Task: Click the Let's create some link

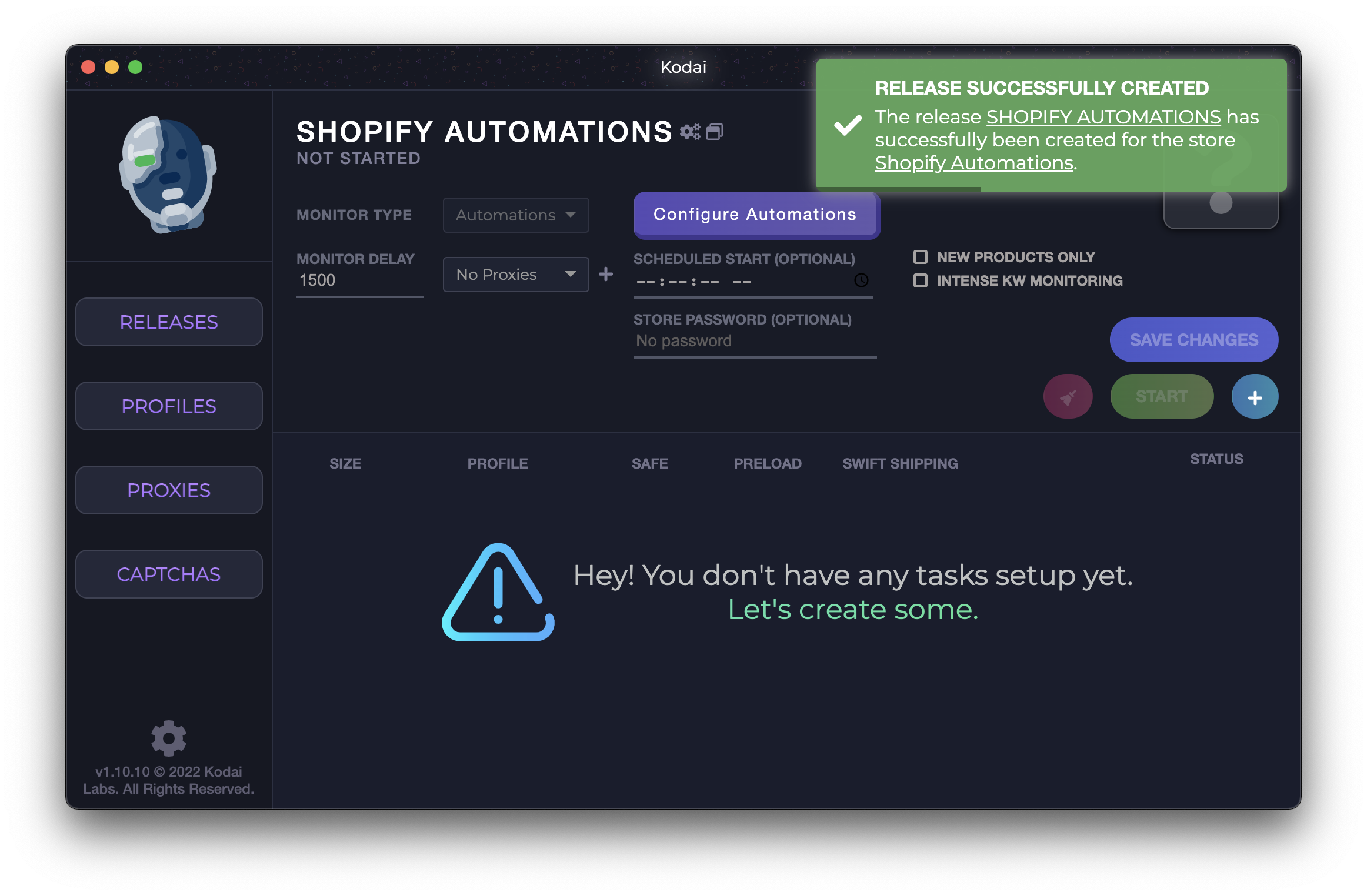Action: click(853, 609)
